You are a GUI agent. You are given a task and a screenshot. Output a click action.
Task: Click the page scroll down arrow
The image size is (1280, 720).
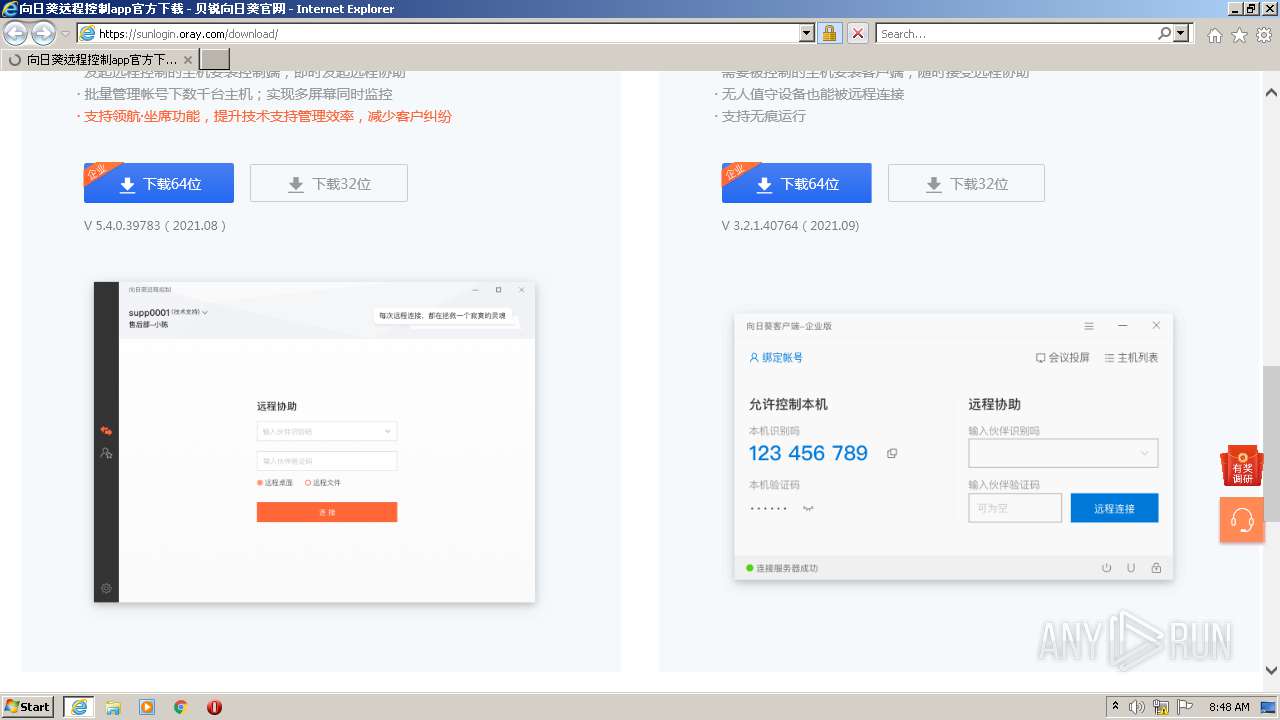(1271, 671)
